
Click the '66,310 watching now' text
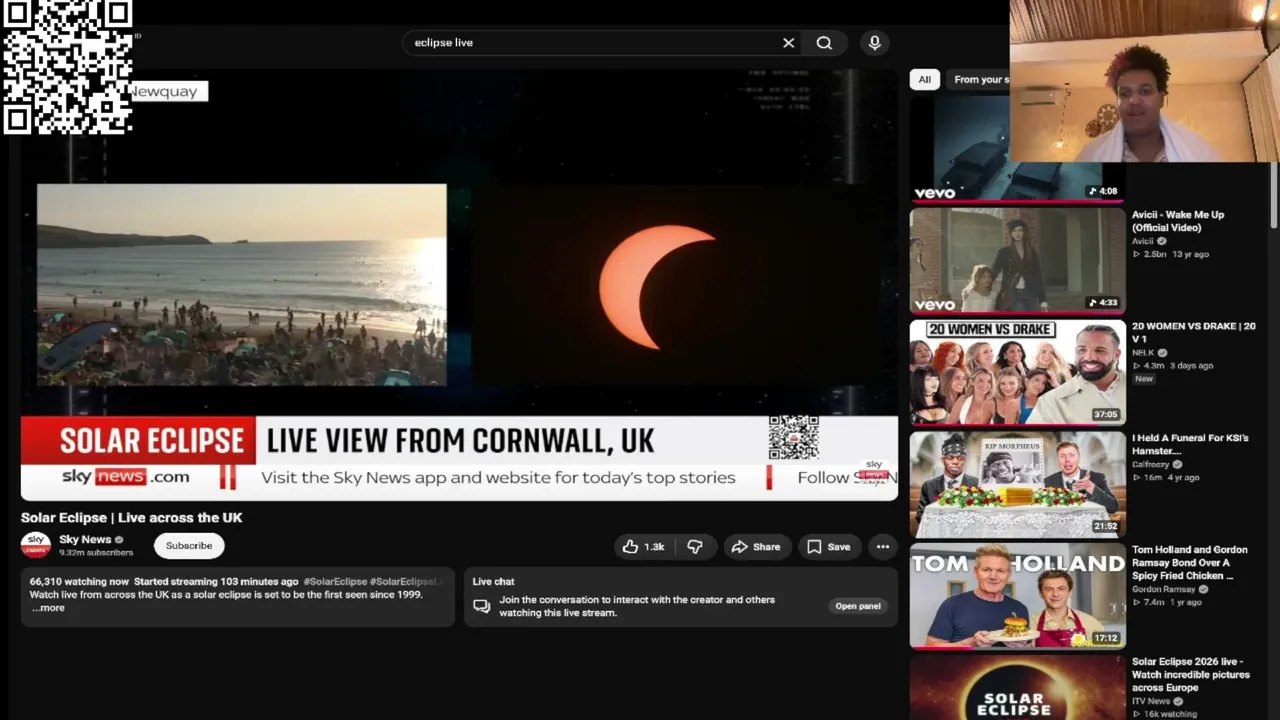[x=80, y=582]
